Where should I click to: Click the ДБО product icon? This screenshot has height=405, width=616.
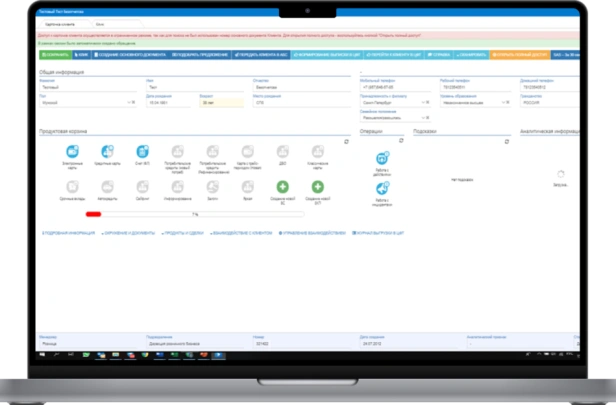tap(282, 151)
